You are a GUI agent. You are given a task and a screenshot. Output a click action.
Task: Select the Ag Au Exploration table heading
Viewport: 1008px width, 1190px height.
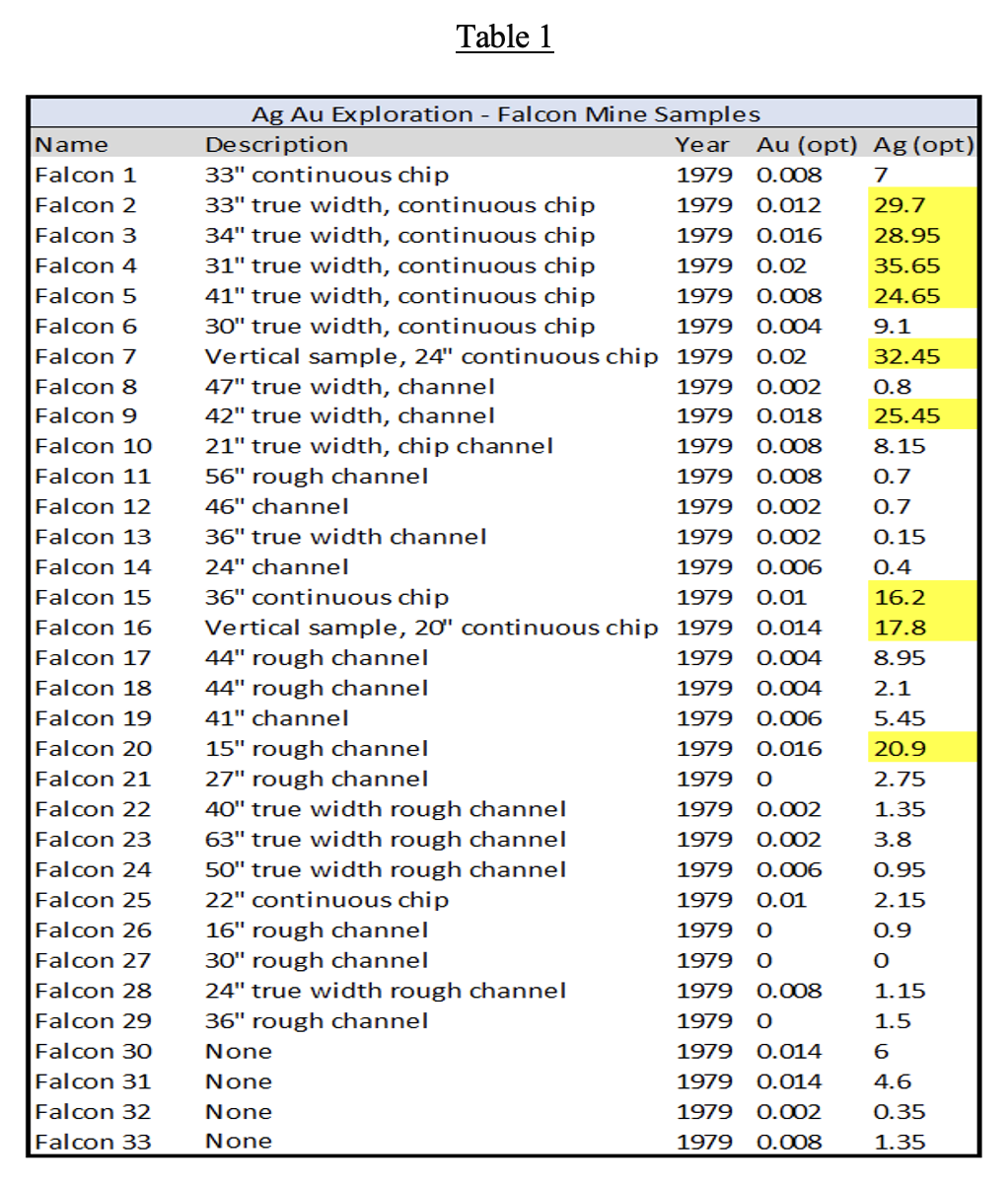505,114
